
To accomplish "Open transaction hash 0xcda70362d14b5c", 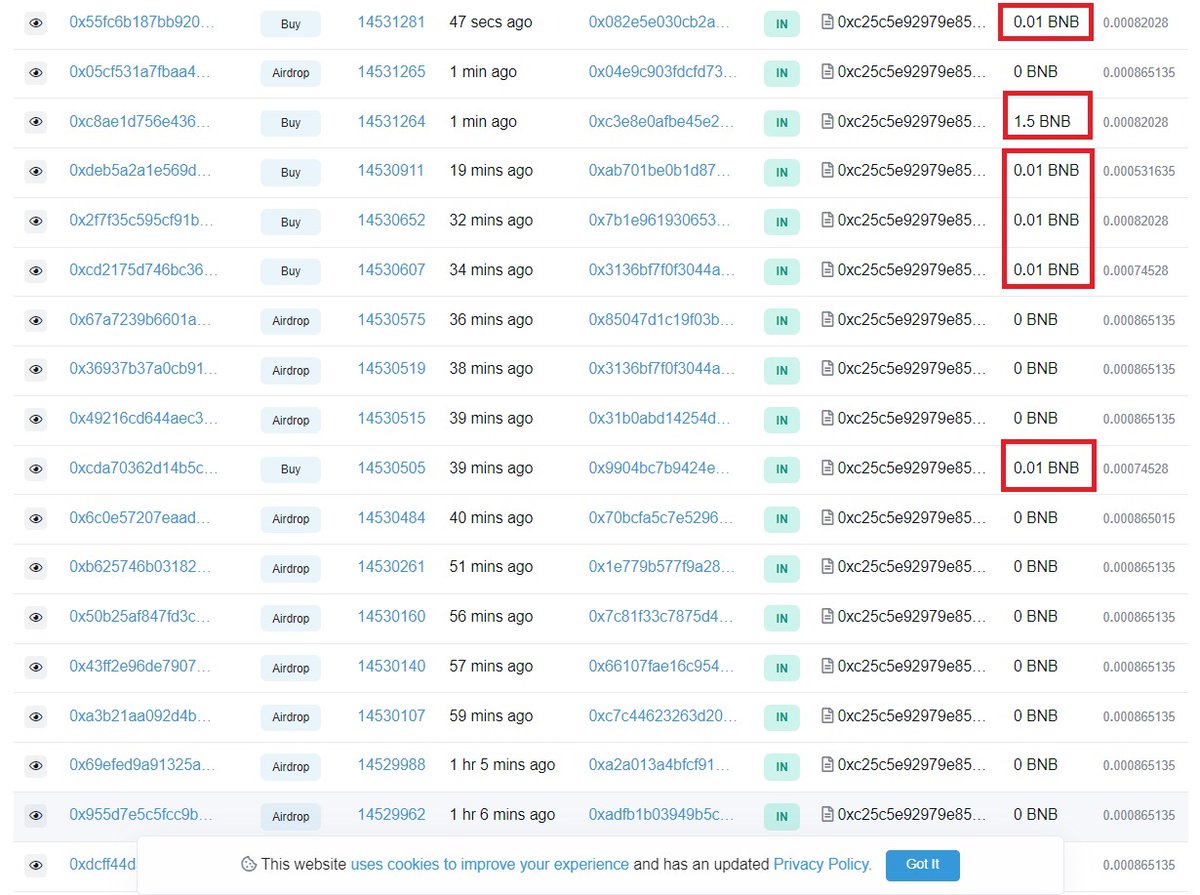I will (143, 468).
